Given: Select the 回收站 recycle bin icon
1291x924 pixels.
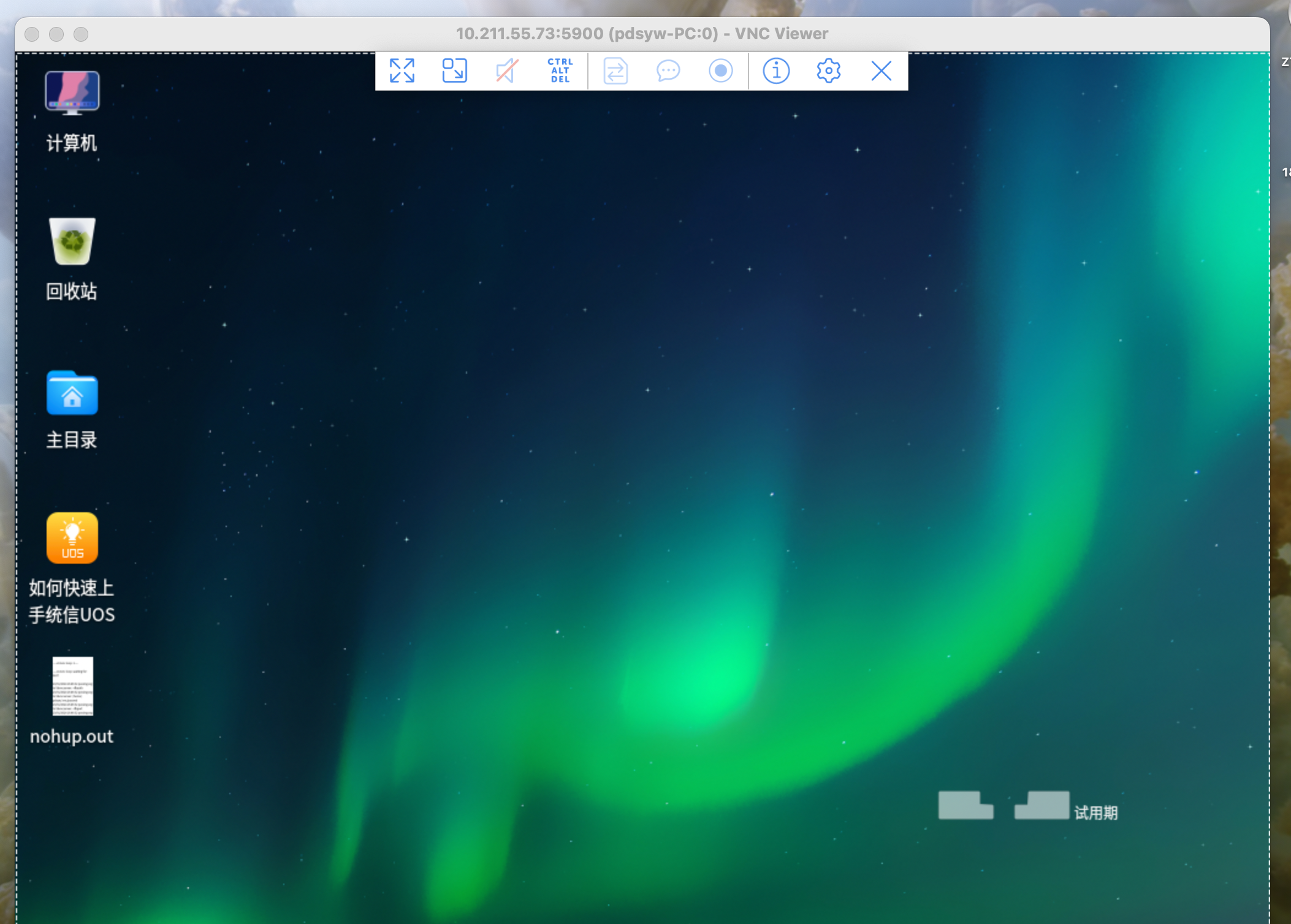Looking at the screenshot, I should coord(72,241).
